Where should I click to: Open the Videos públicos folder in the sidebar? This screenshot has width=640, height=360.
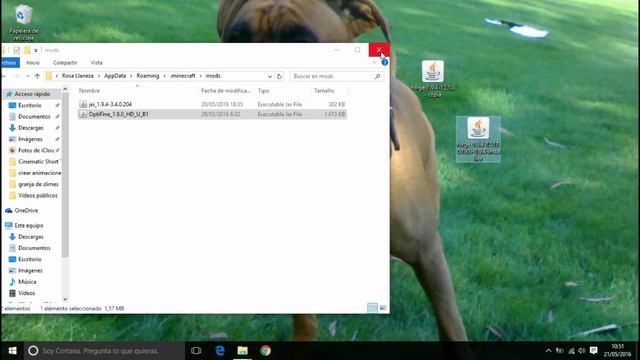point(38,196)
